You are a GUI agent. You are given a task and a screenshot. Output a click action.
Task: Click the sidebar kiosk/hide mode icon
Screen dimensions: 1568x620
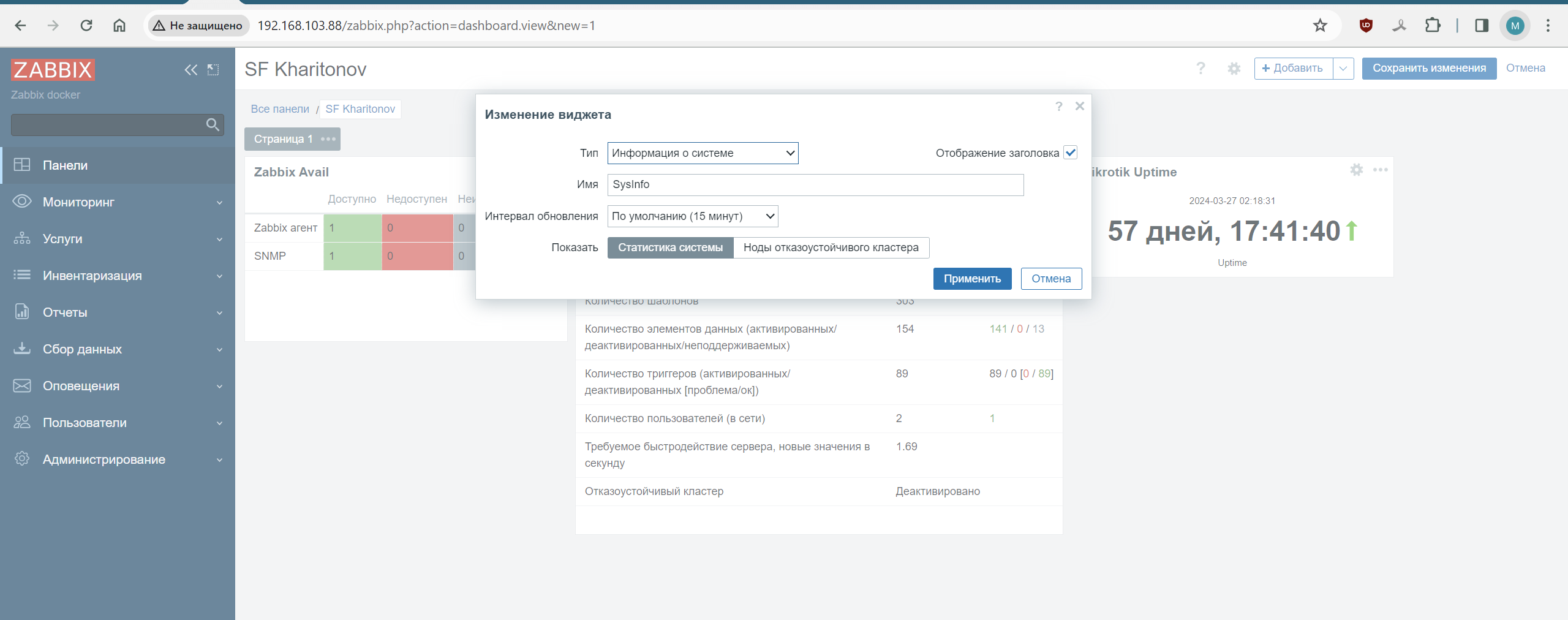coord(213,70)
